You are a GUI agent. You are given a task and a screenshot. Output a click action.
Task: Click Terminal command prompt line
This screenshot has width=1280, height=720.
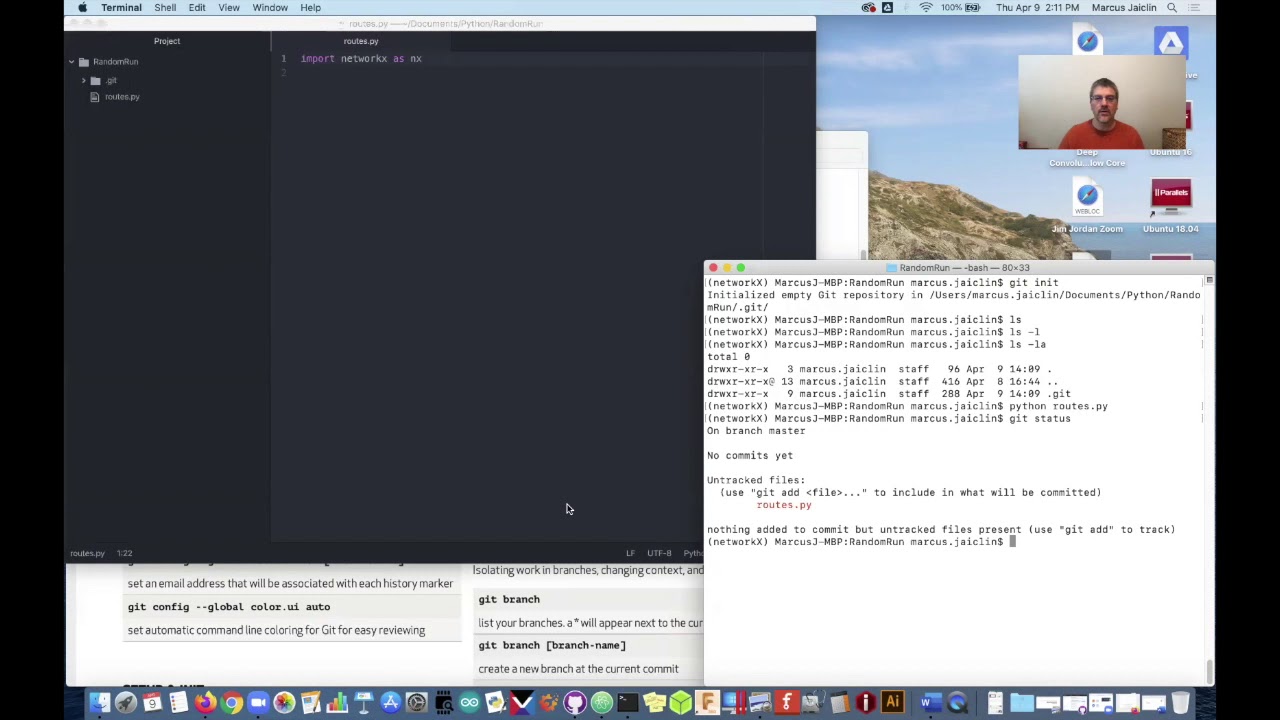coord(860,542)
